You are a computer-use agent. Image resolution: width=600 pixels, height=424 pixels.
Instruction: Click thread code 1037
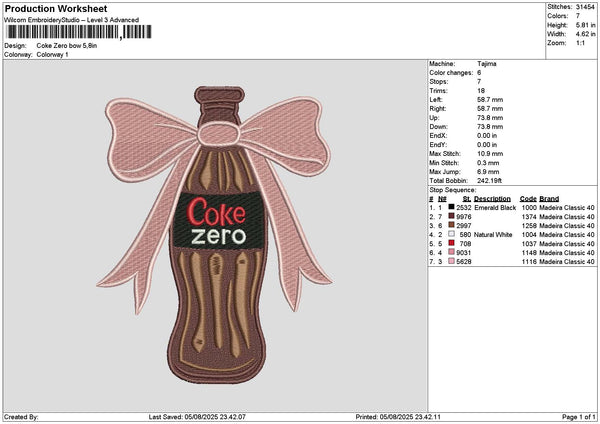click(529, 243)
